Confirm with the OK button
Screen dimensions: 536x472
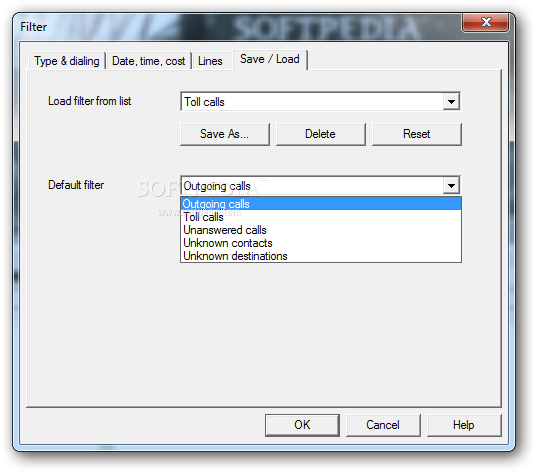click(302, 425)
